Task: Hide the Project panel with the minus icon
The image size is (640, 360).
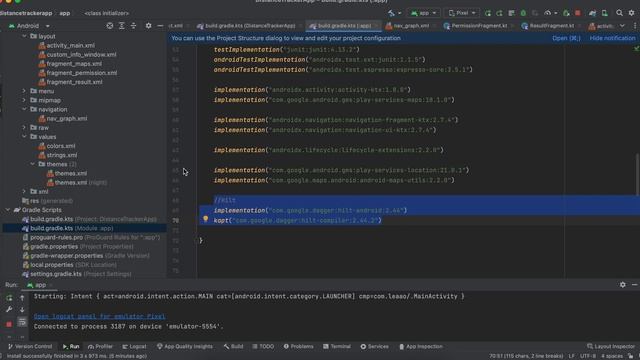Action: pyautogui.click(x=160, y=26)
